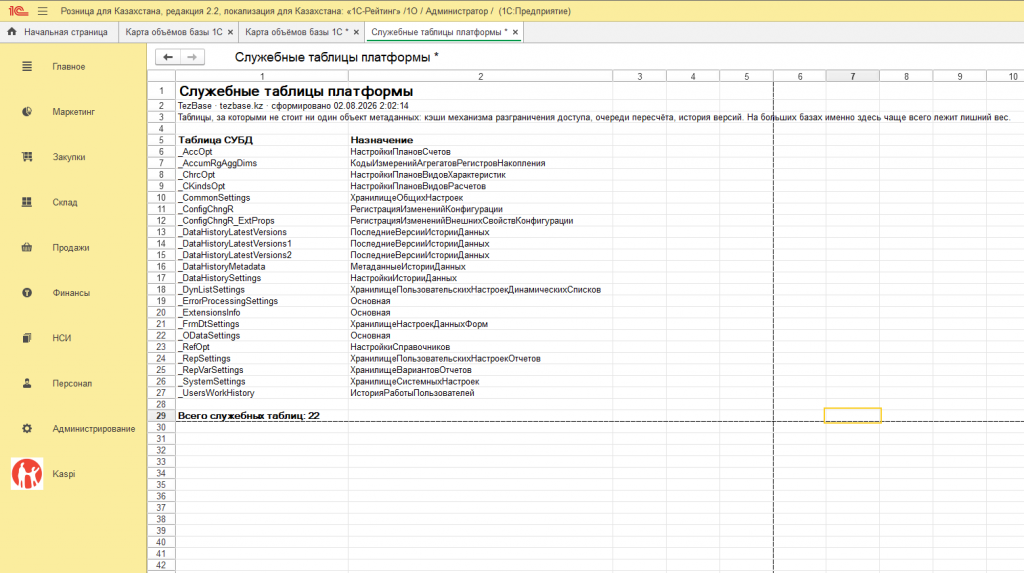The width and height of the screenshot is (1024, 573).
Task: Open the Персонал person icon
Action: (x=27, y=384)
